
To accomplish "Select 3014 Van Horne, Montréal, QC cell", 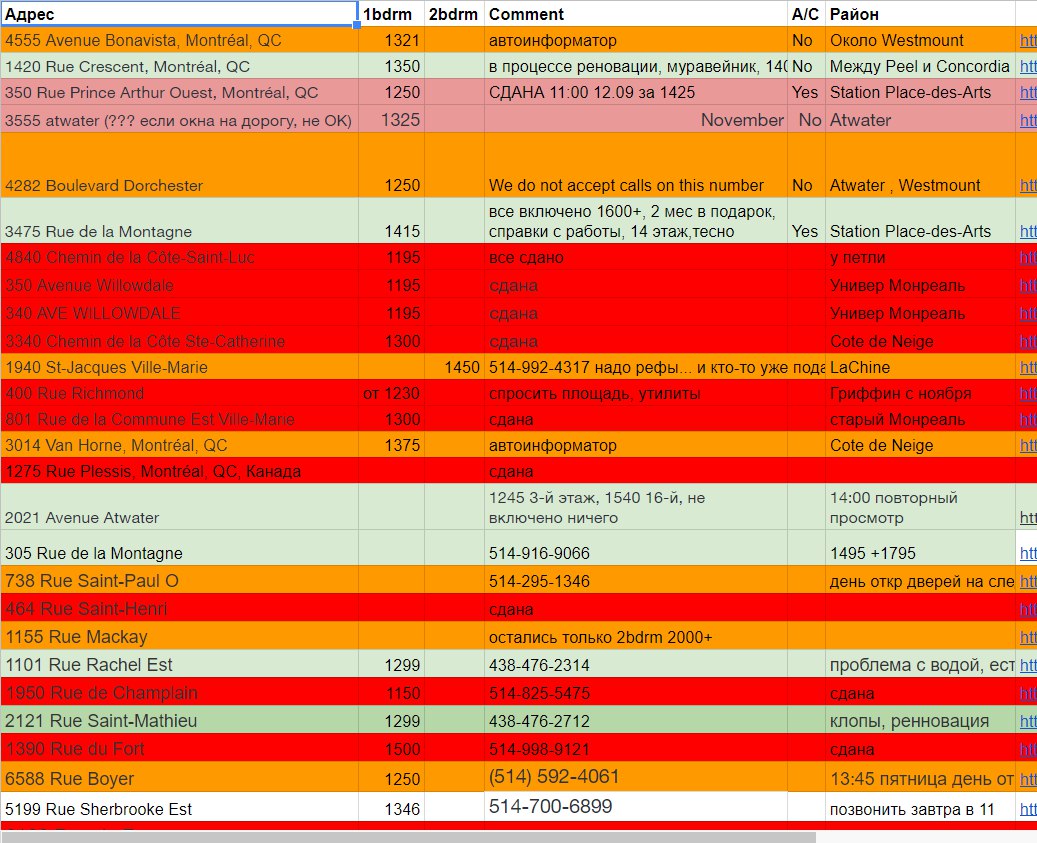I will coord(179,445).
